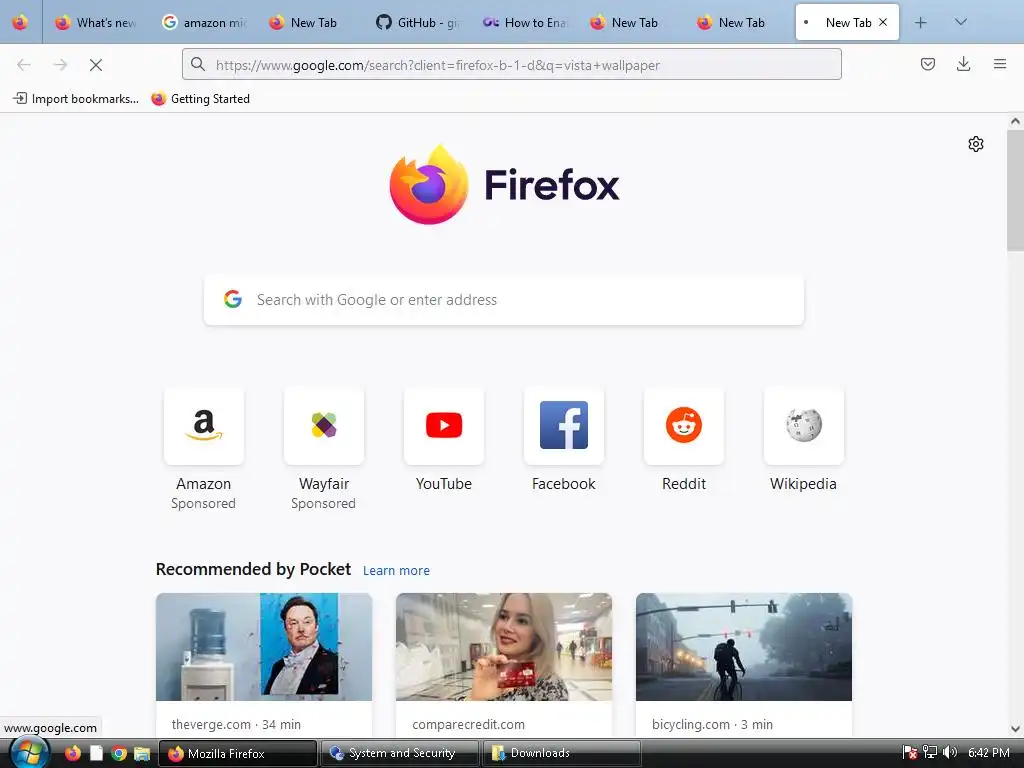The width and height of the screenshot is (1024, 768).
Task: Expand the list all tabs chevron
Action: [961, 22]
